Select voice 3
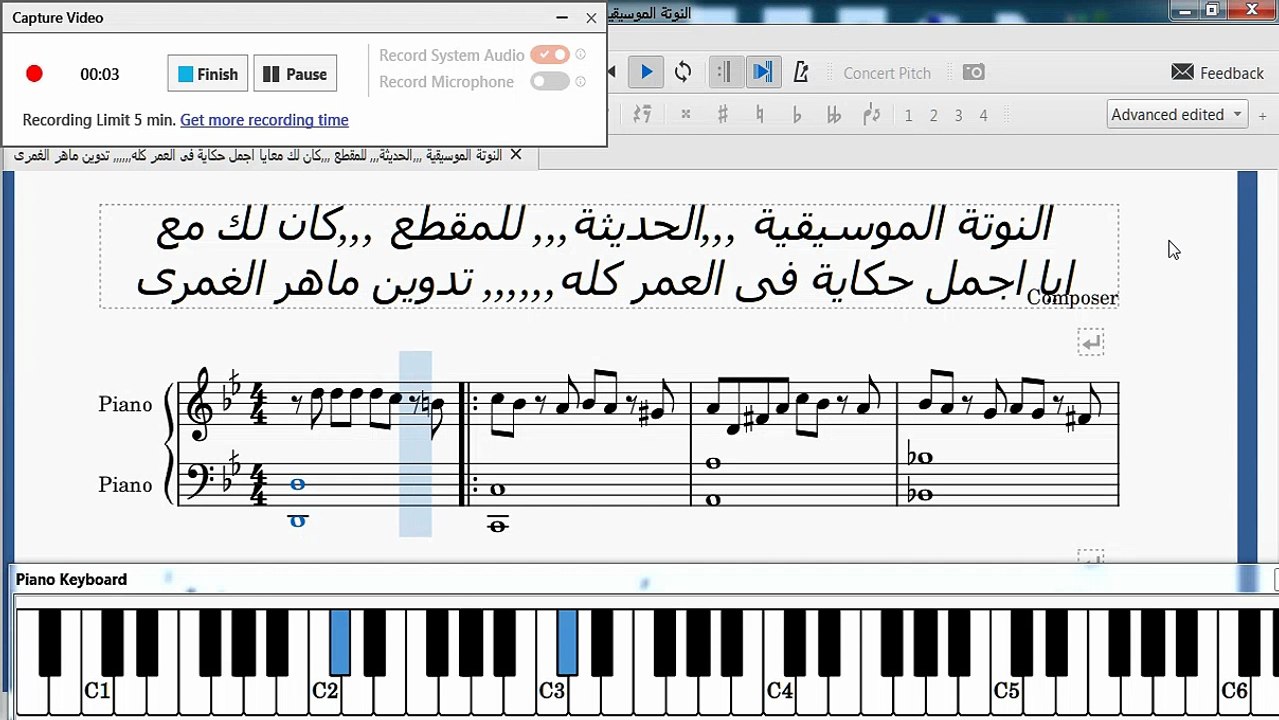The image size is (1279, 720). [958, 116]
